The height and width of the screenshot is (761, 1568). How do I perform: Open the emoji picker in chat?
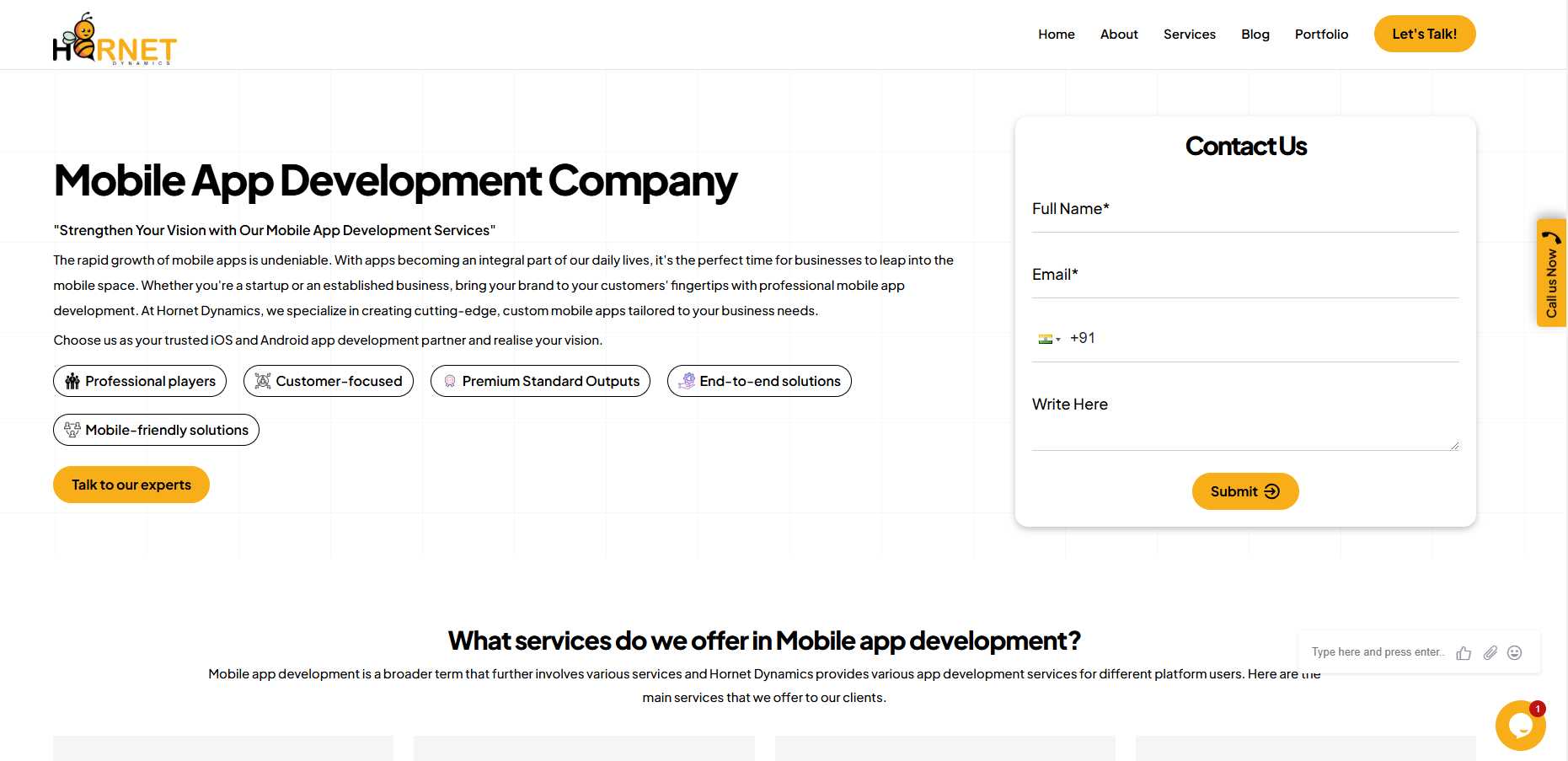tap(1514, 653)
